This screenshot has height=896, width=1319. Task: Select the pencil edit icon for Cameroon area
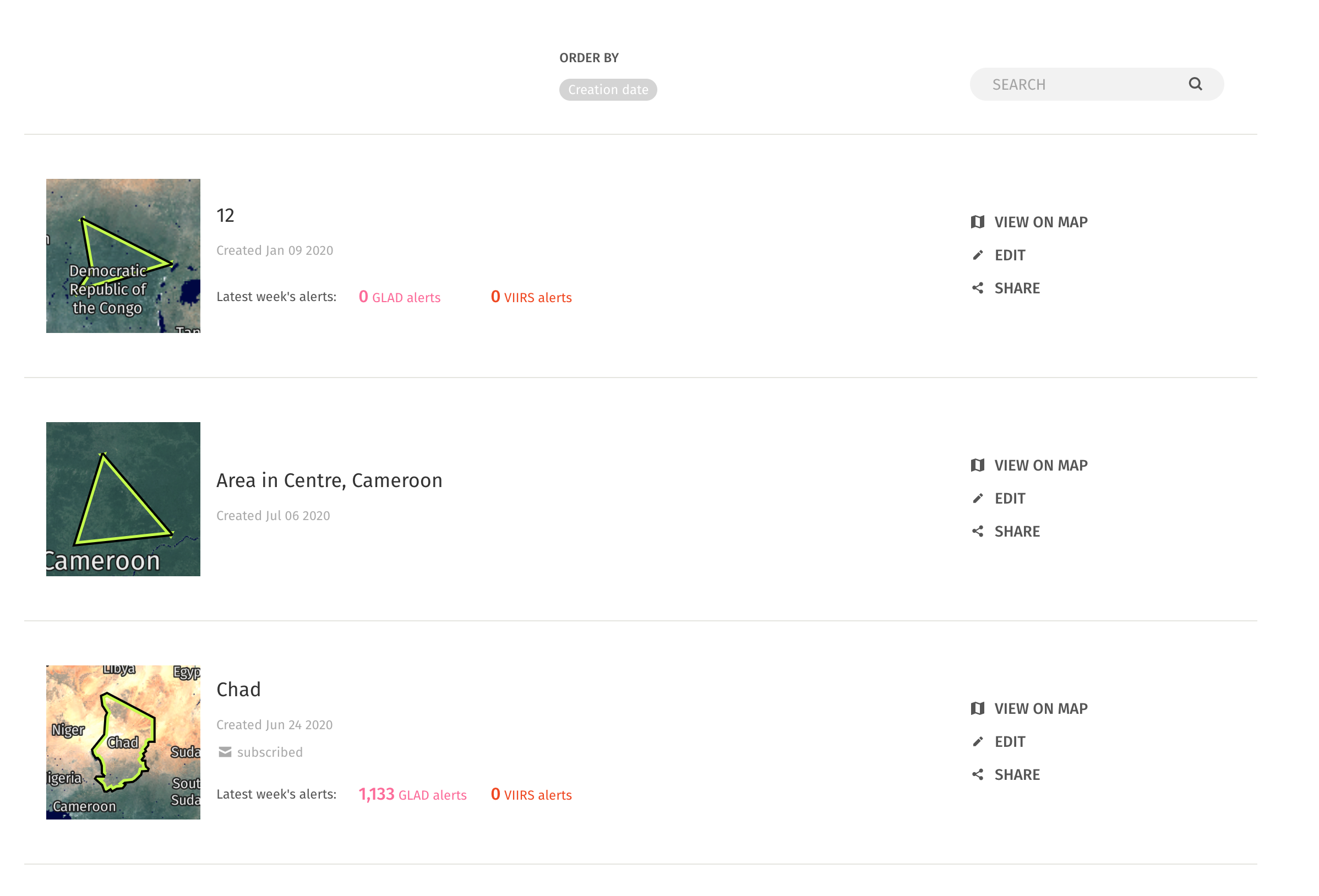[978, 498]
